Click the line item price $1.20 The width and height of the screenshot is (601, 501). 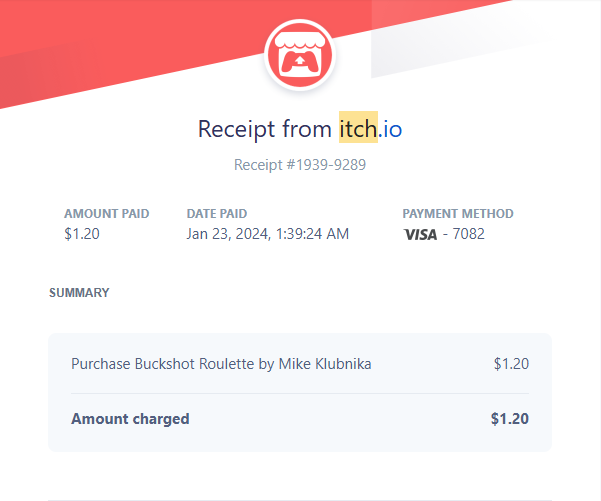(511, 364)
